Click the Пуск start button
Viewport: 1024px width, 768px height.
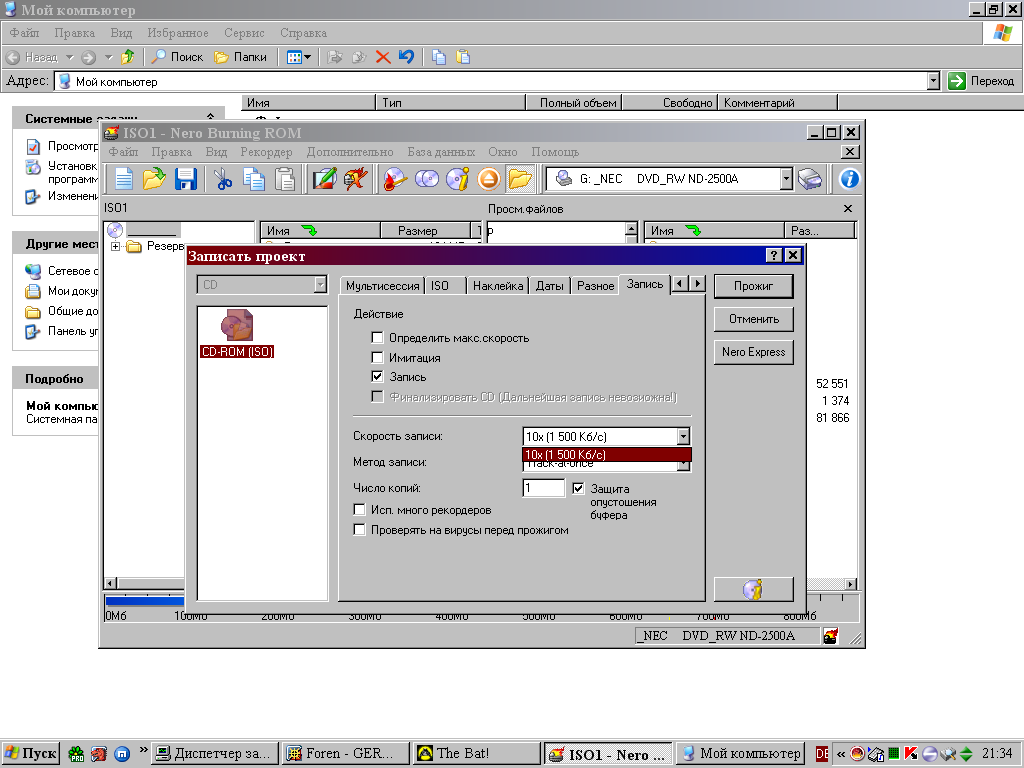point(31,754)
